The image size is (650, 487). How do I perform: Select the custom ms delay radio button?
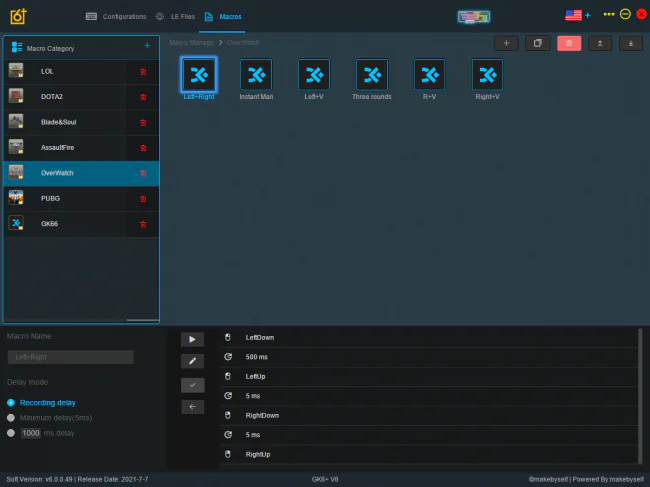11,433
